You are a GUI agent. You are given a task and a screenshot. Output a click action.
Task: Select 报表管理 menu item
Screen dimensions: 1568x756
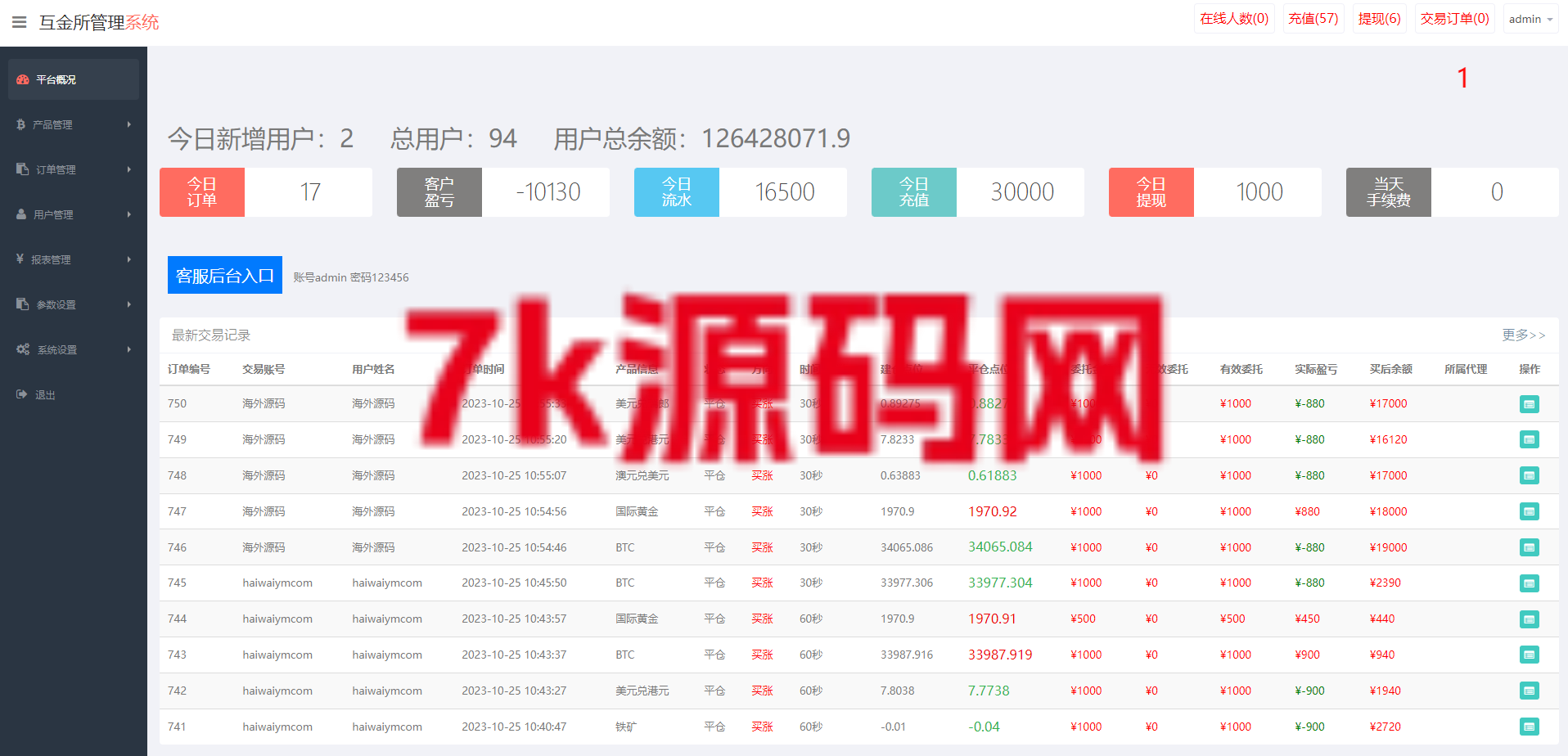click(74, 259)
